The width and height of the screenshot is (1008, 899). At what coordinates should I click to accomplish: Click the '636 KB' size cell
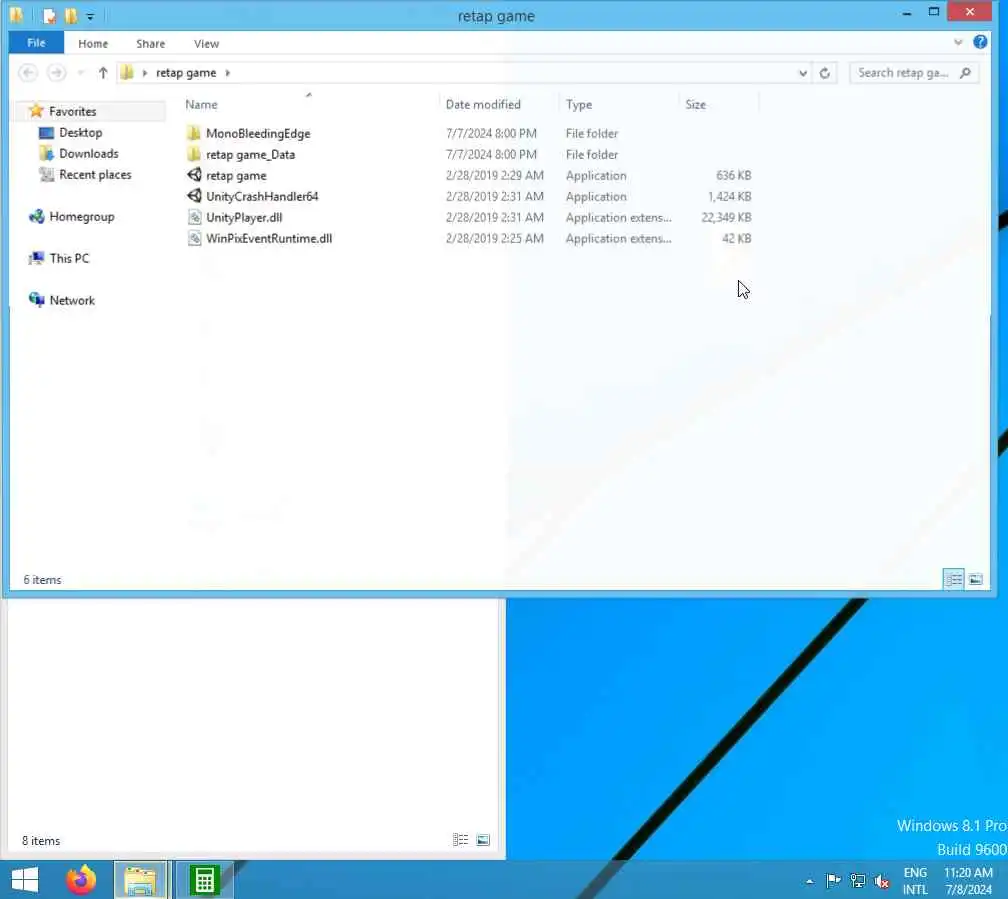tap(734, 175)
